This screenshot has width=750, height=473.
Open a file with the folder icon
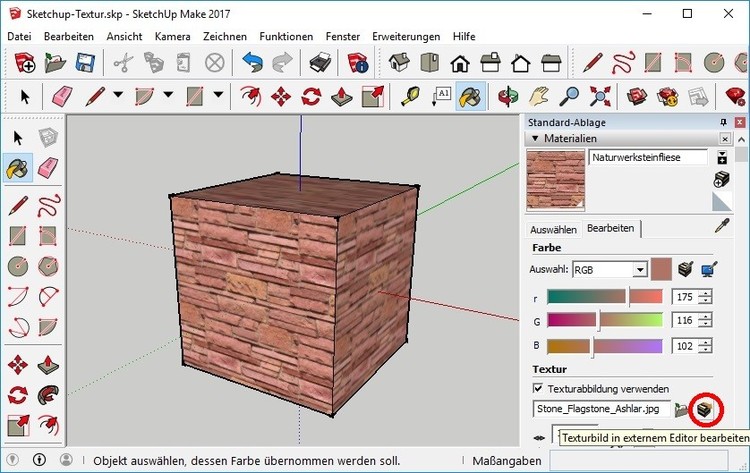tap(55, 63)
